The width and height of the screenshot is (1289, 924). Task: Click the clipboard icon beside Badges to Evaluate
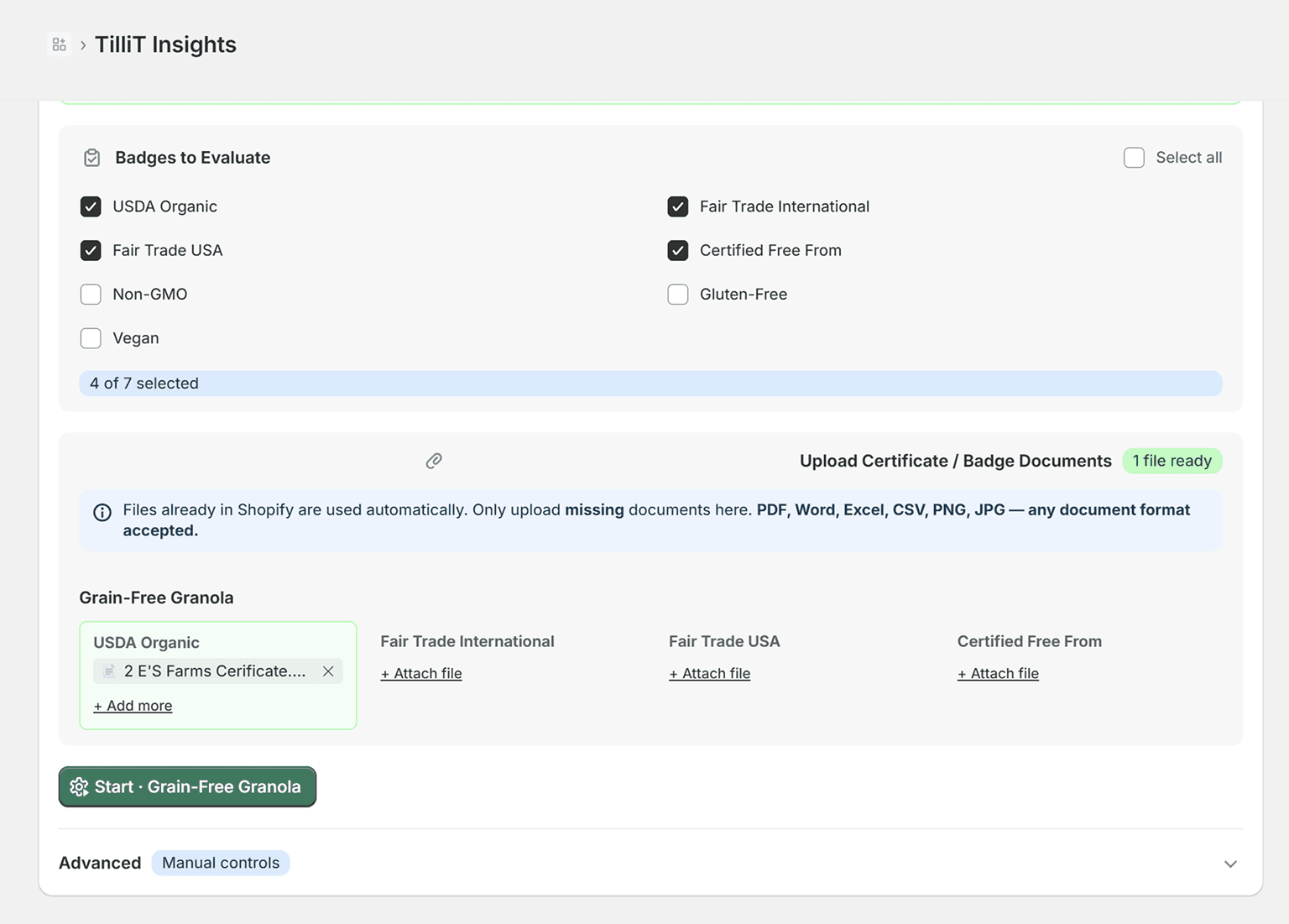[92, 158]
